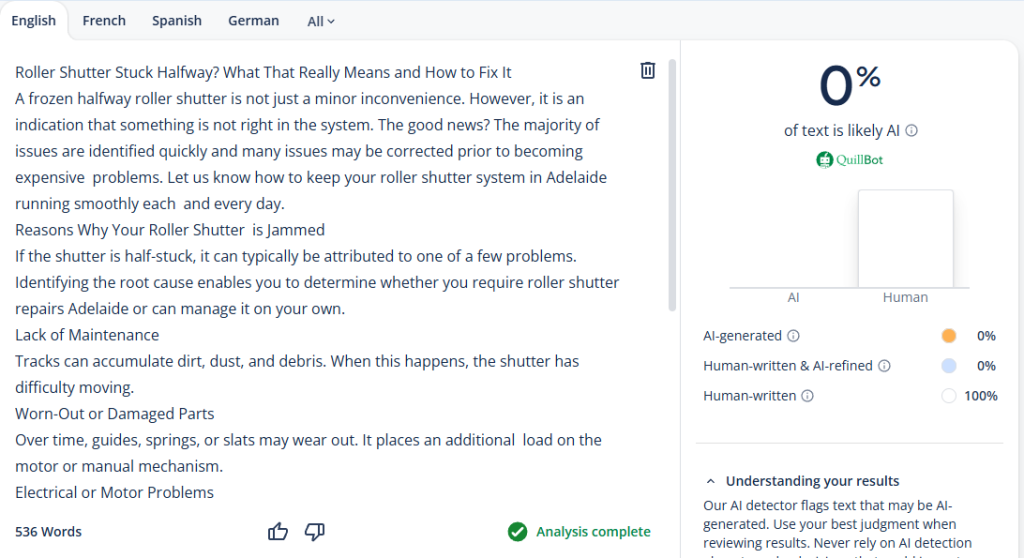Click info icon next to AI-generated
Image resolution: width=1024 pixels, height=558 pixels.
pyautogui.click(x=793, y=336)
